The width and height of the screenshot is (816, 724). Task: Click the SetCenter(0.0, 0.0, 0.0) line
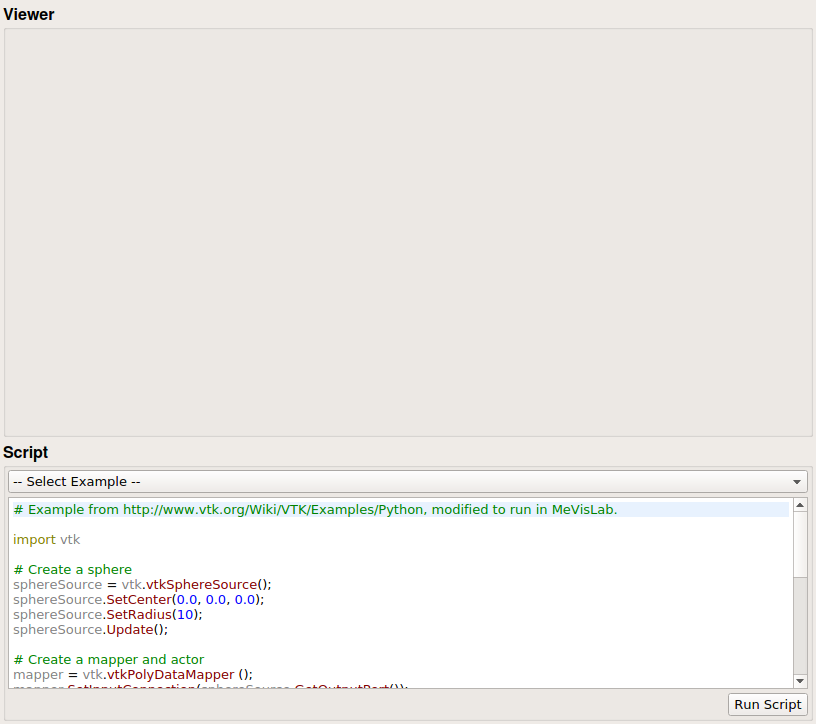coord(138,600)
